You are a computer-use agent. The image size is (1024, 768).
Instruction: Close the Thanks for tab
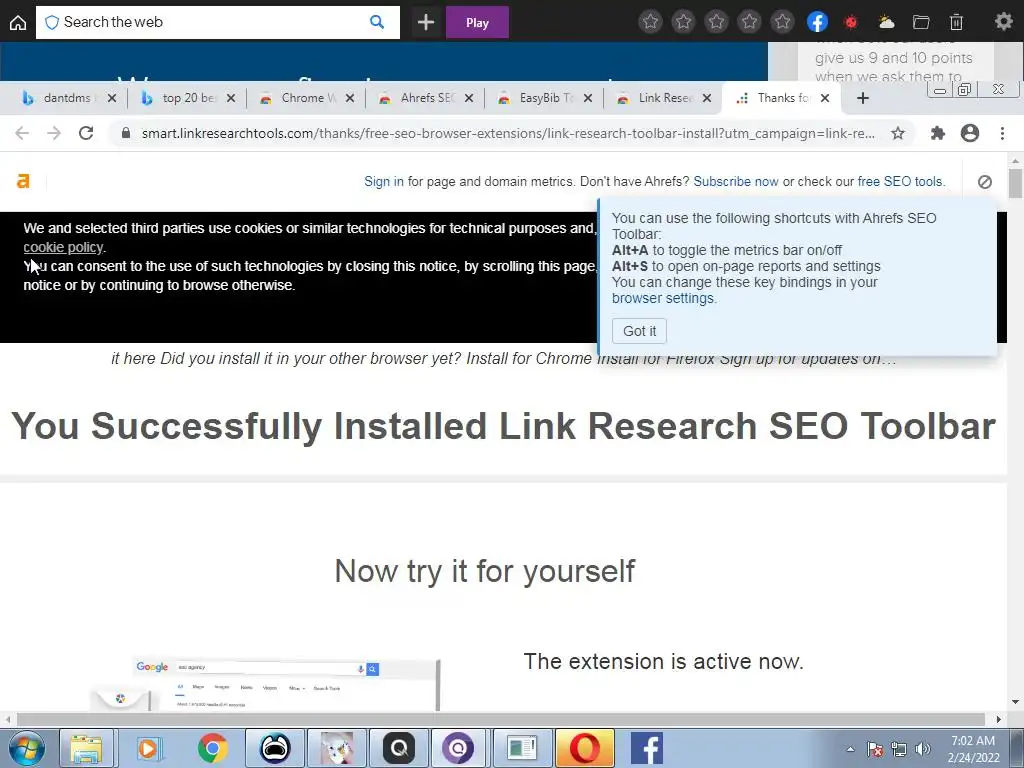(825, 98)
